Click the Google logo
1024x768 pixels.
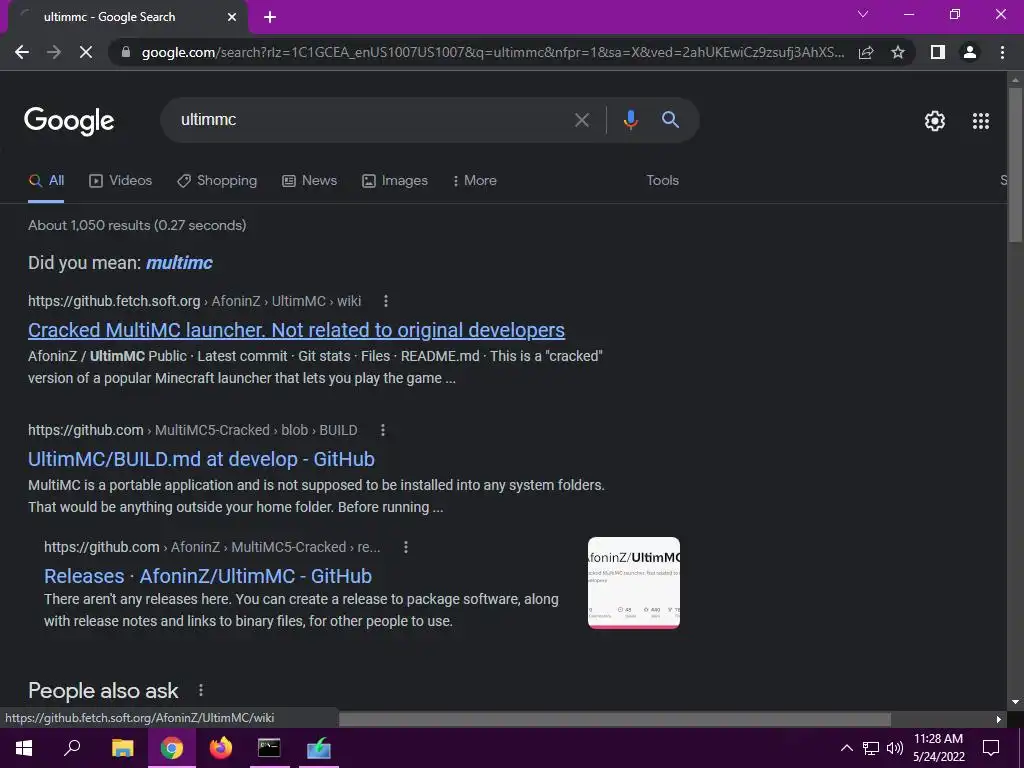point(69,121)
